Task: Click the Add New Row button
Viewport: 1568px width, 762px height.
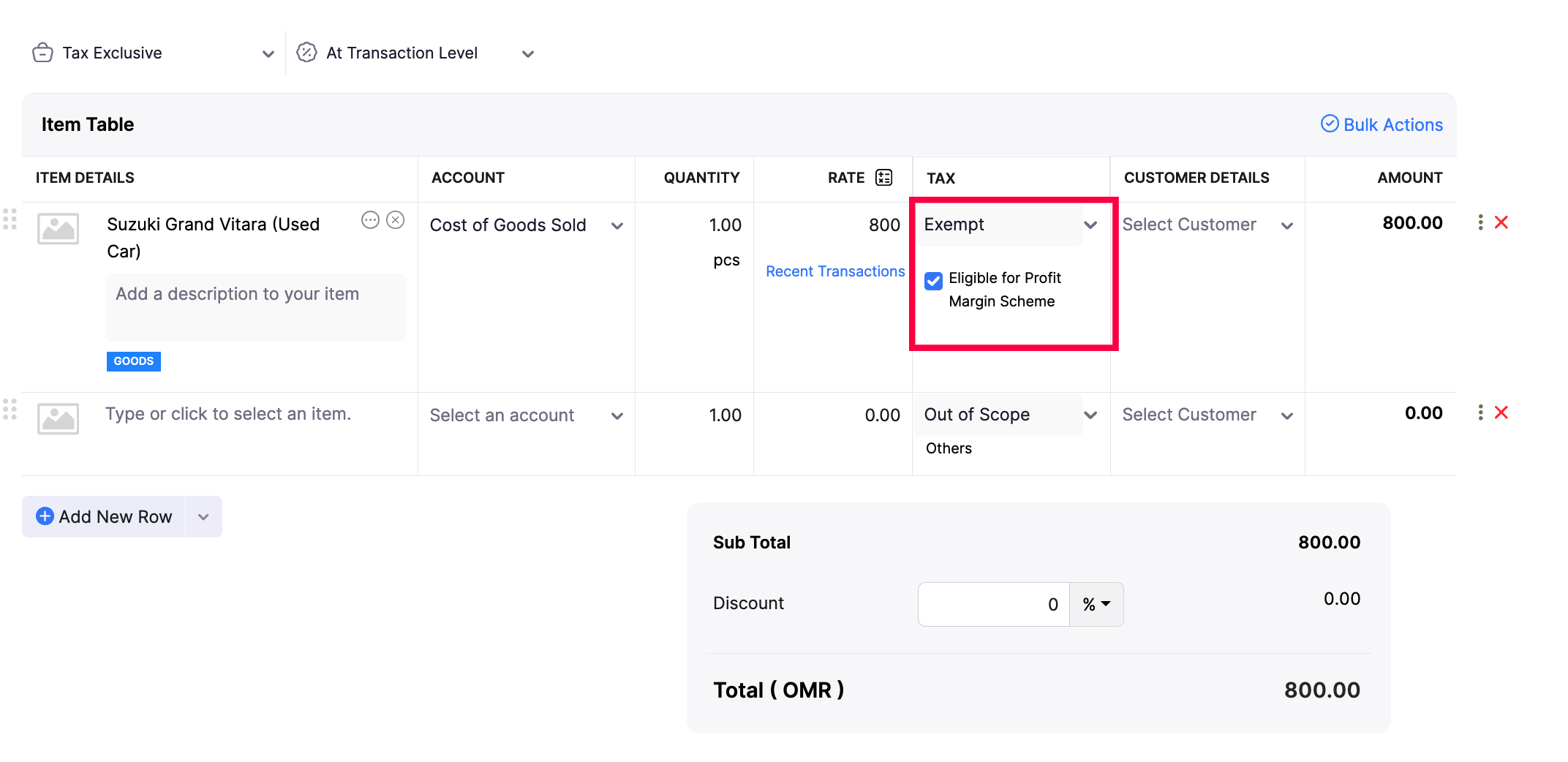Action: coord(105,517)
